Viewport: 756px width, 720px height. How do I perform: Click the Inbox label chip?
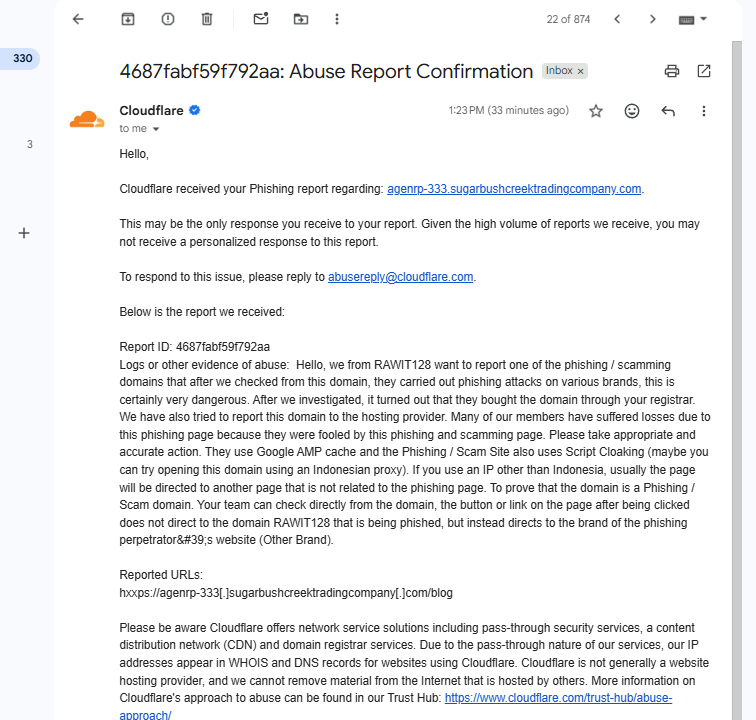[559, 71]
